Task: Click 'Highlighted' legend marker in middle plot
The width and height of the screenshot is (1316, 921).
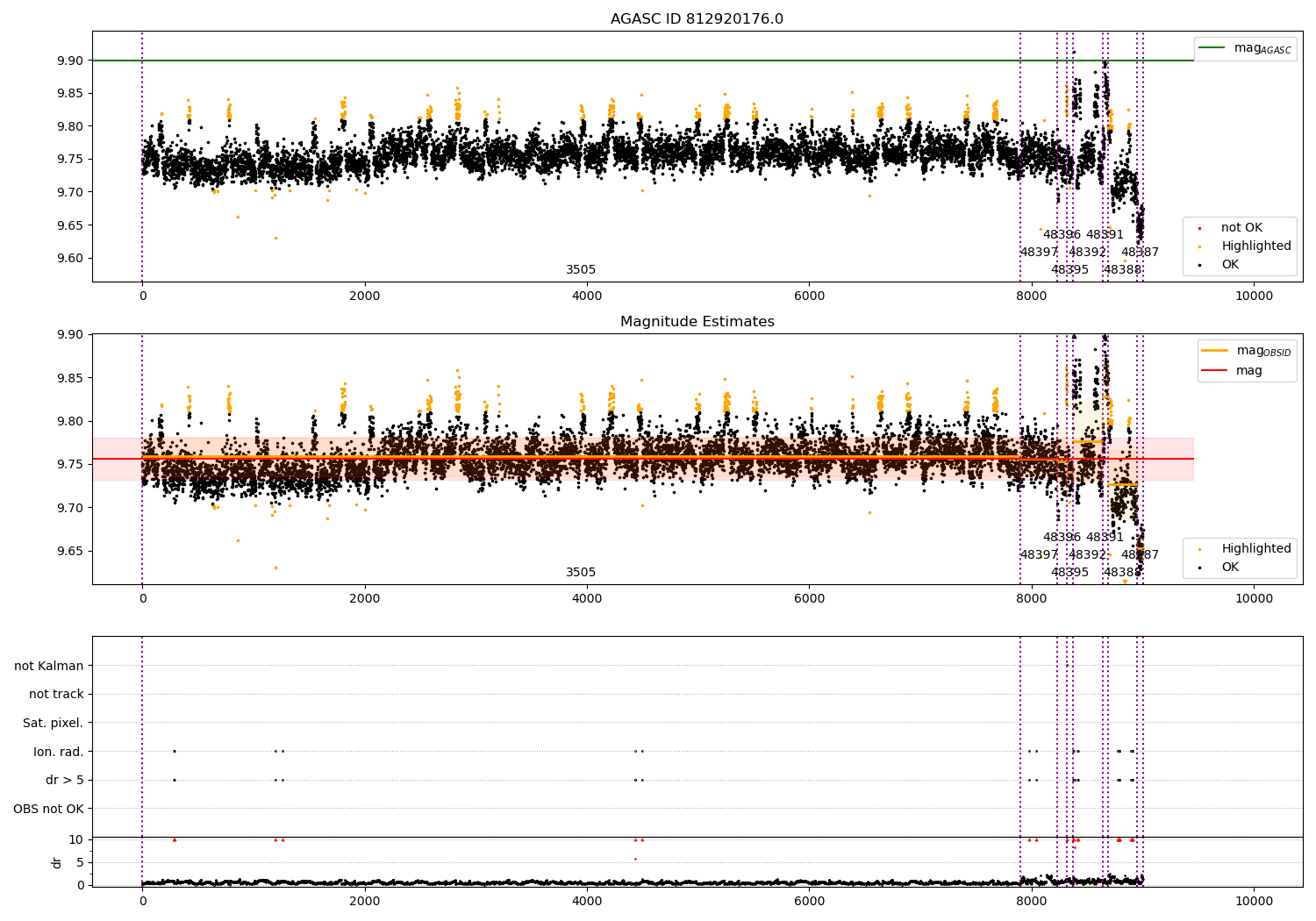Action: (1200, 549)
